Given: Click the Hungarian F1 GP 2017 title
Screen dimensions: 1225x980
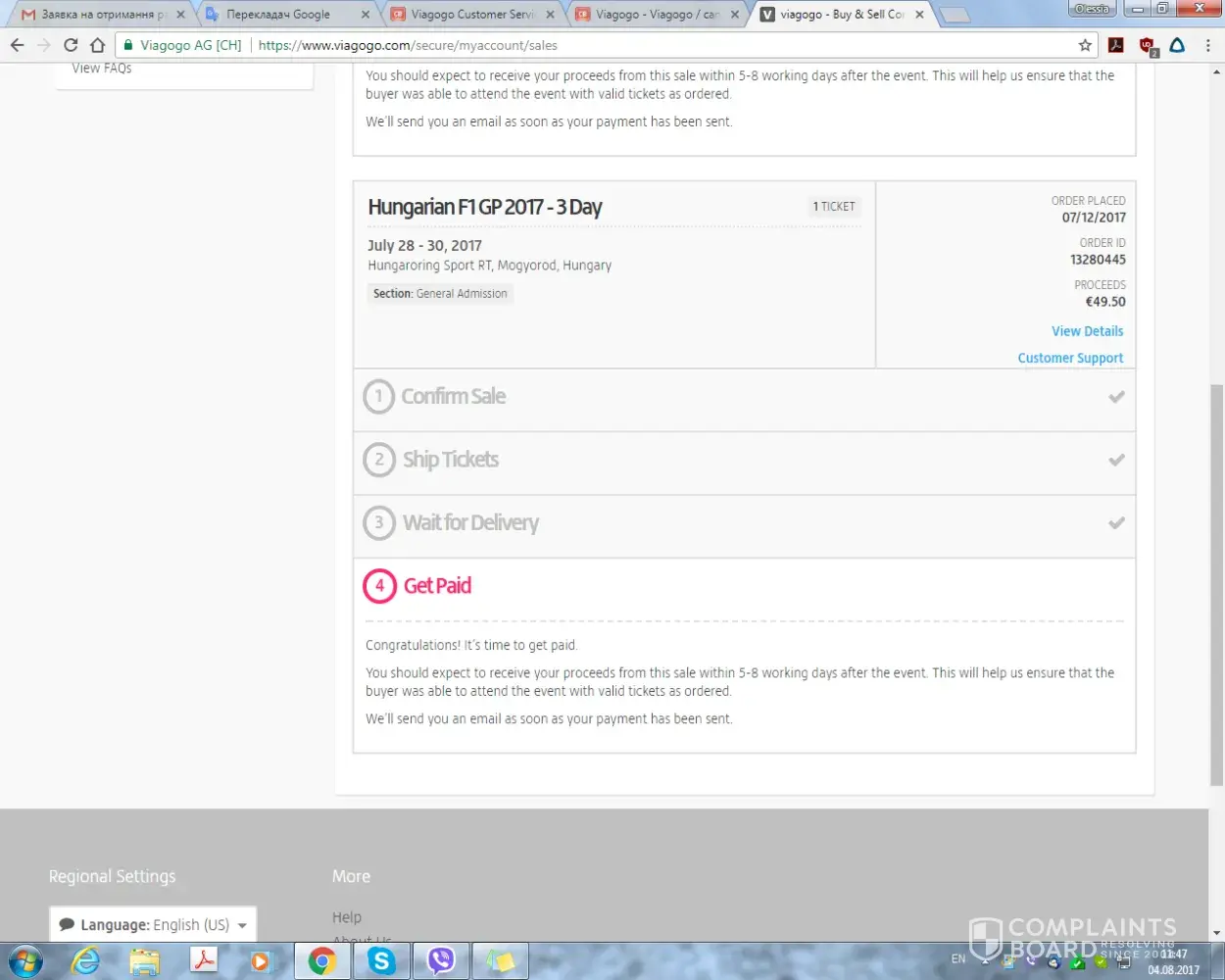Looking at the screenshot, I should click(x=485, y=207).
